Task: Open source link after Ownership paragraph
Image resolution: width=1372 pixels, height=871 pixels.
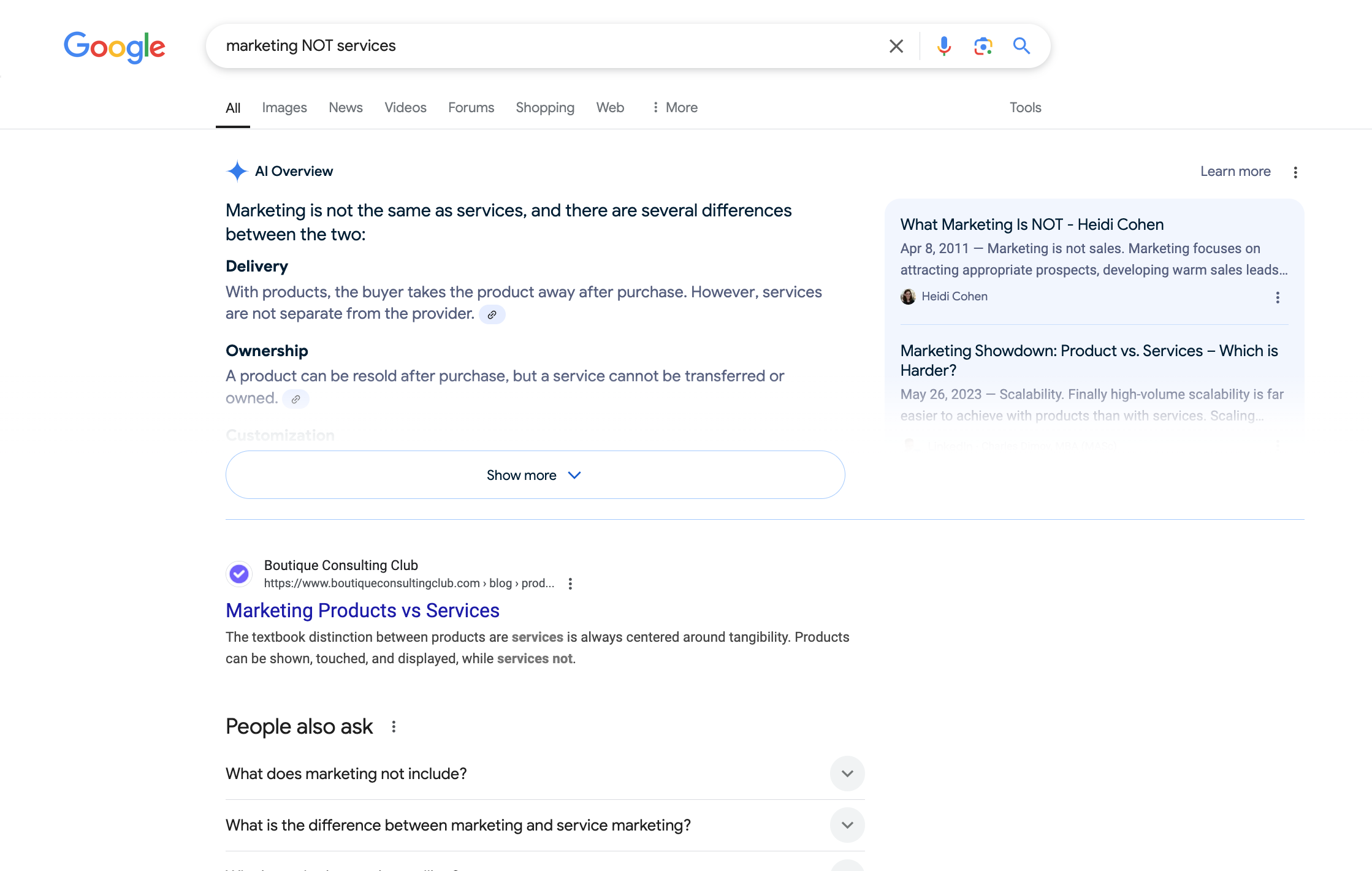Action: coord(295,399)
